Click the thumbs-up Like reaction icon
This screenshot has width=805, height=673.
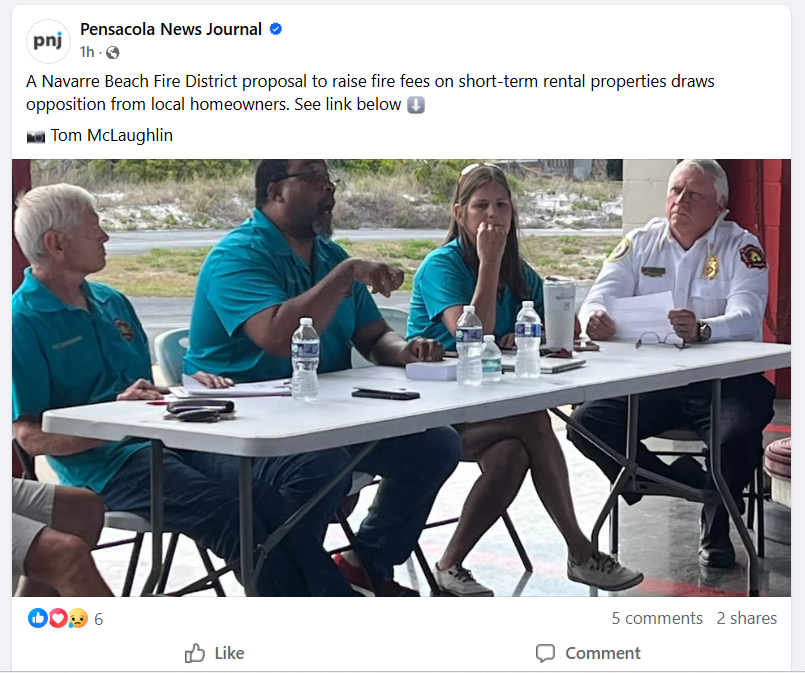point(37,618)
